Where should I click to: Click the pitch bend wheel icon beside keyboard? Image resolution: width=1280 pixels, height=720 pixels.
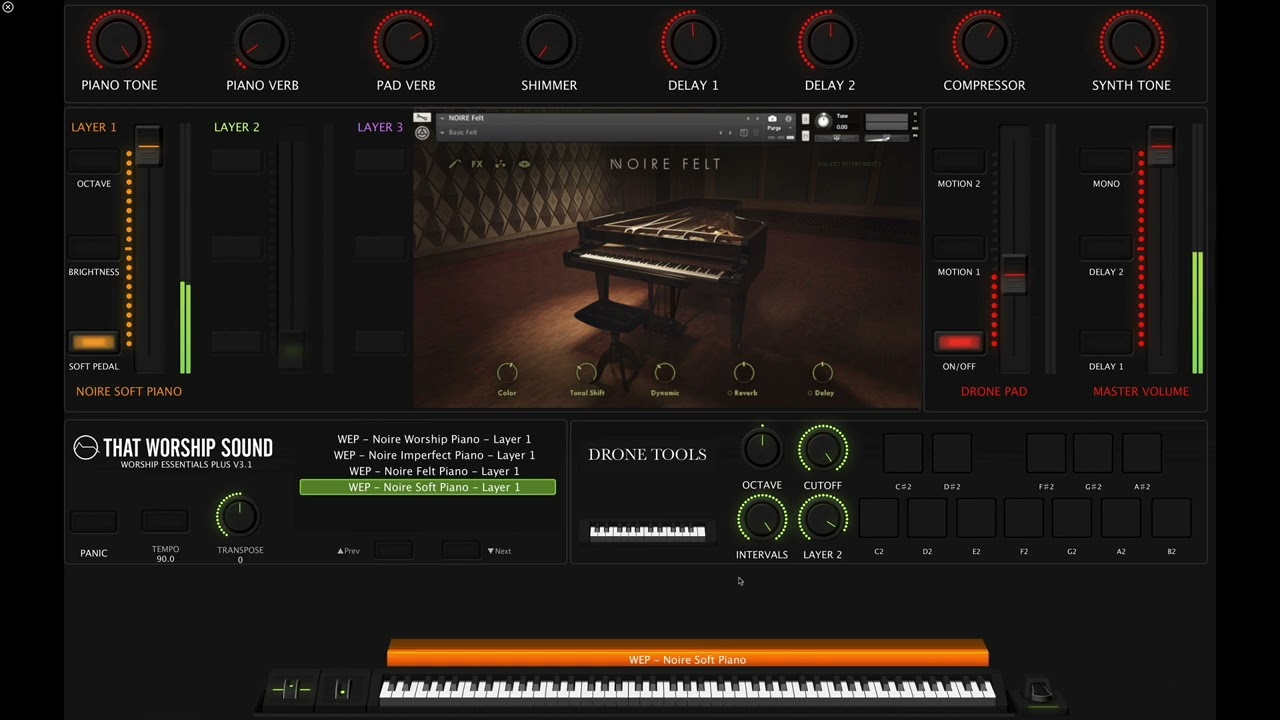[x=292, y=689]
